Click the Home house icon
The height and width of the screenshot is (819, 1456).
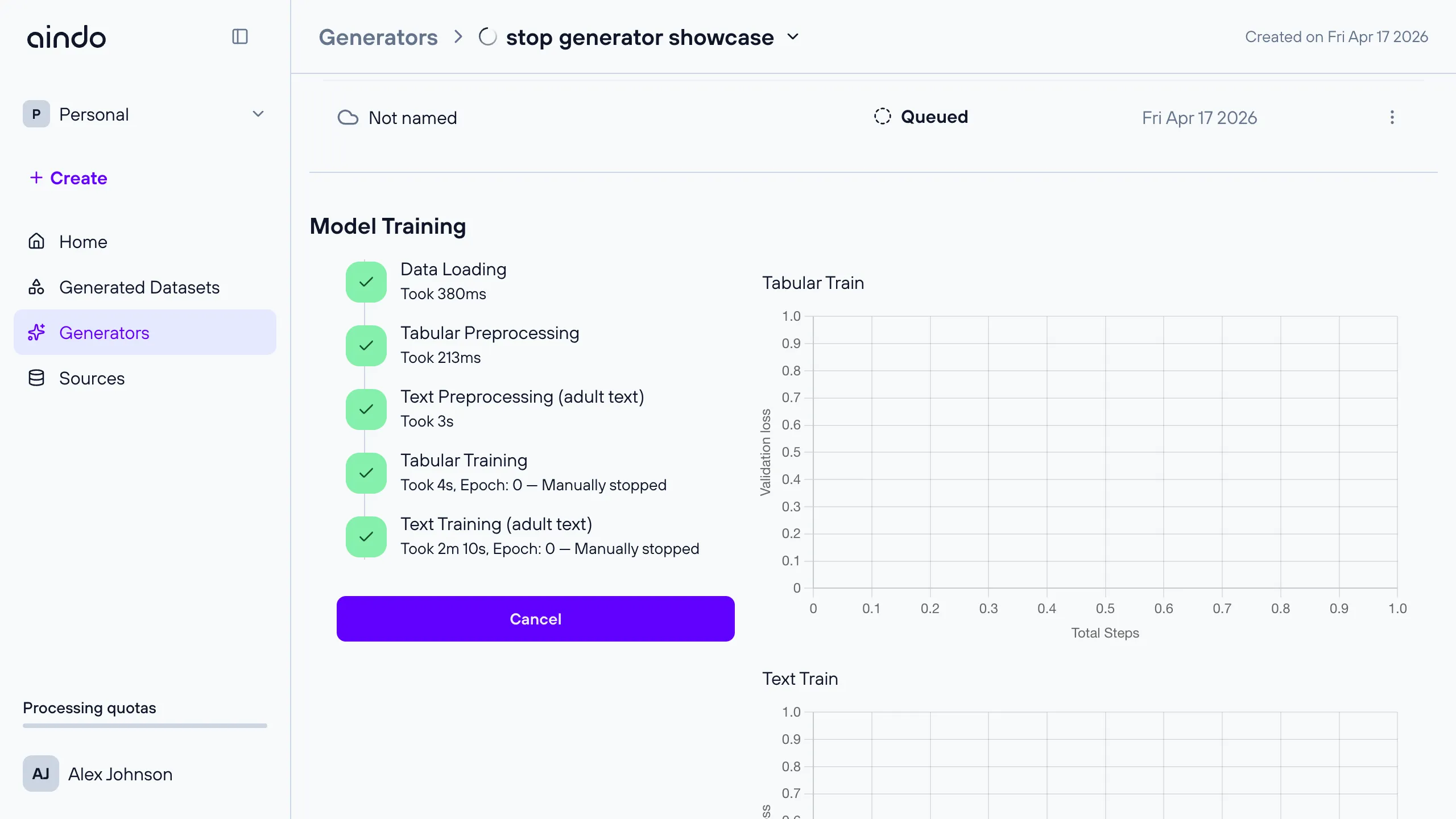click(x=36, y=241)
